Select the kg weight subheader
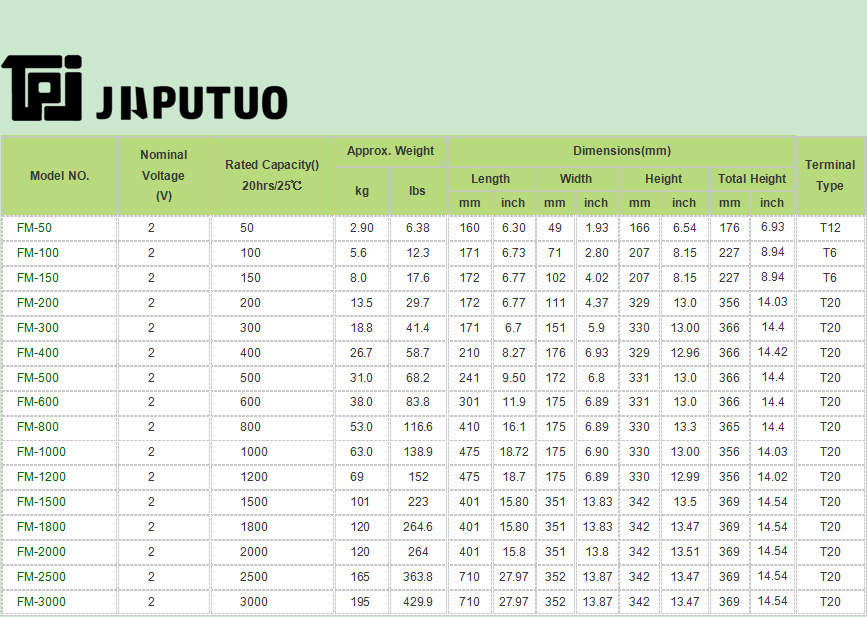 pos(362,190)
